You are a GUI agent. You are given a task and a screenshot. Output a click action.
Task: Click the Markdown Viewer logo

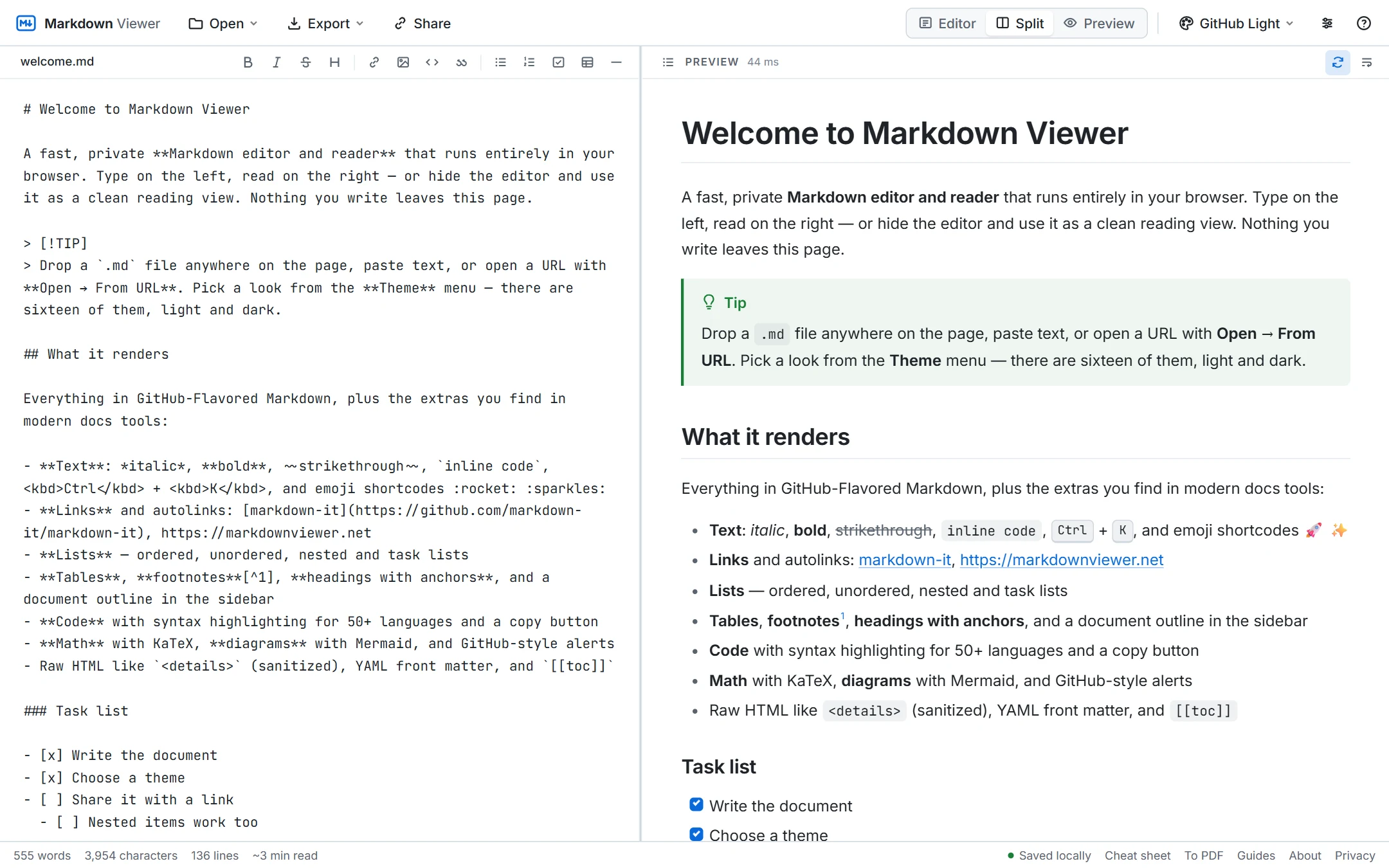coord(88,24)
